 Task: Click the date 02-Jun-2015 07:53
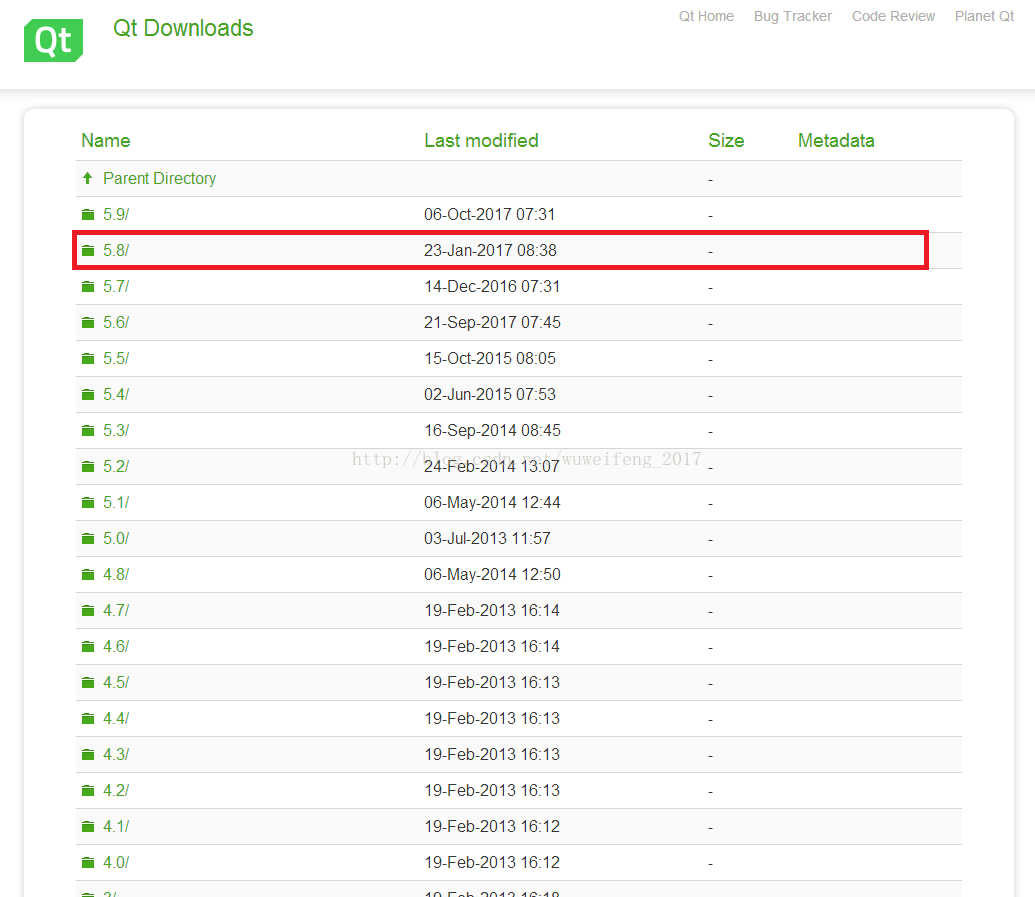coord(490,394)
